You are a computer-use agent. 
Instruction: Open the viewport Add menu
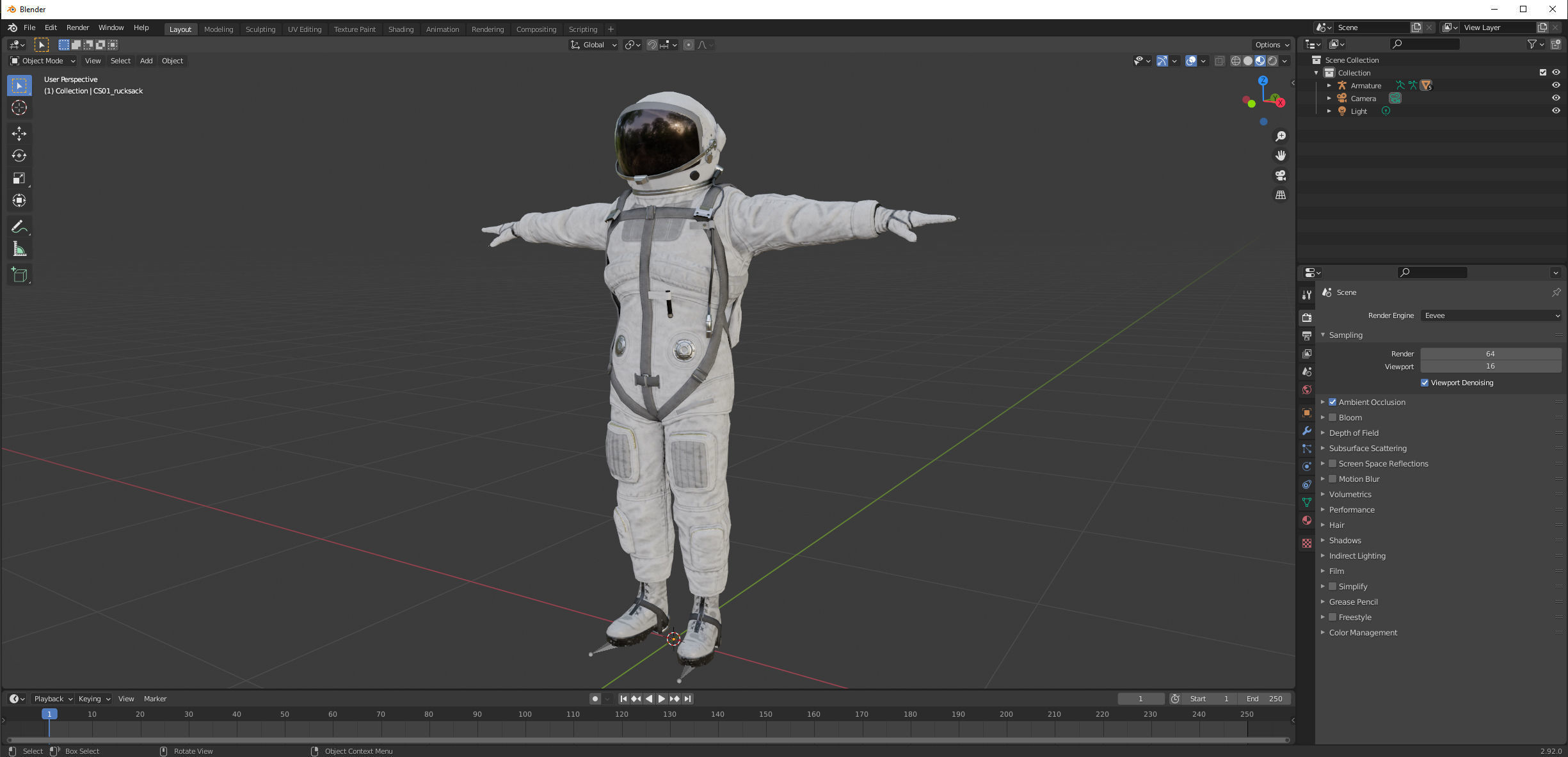tap(146, 61)
